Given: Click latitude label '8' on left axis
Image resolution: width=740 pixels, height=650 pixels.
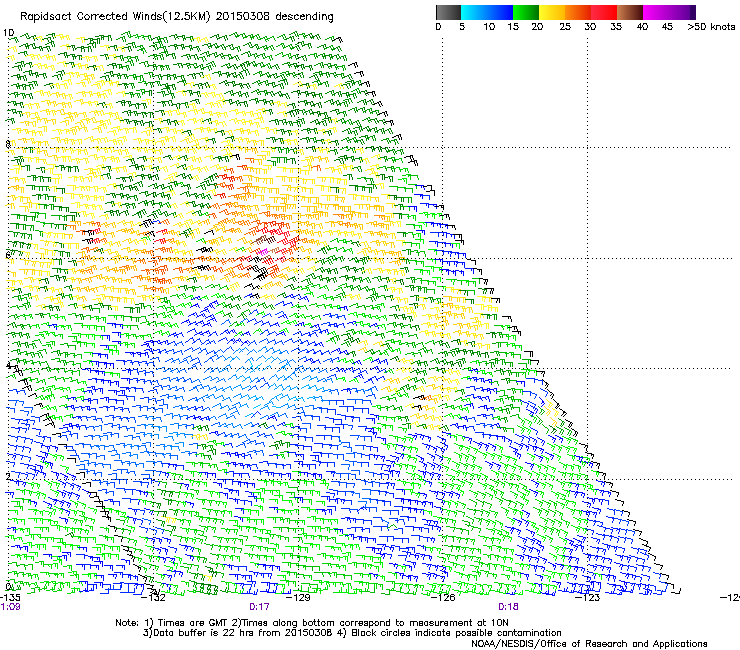Looking at the screenshot, I should coord(8,144).
